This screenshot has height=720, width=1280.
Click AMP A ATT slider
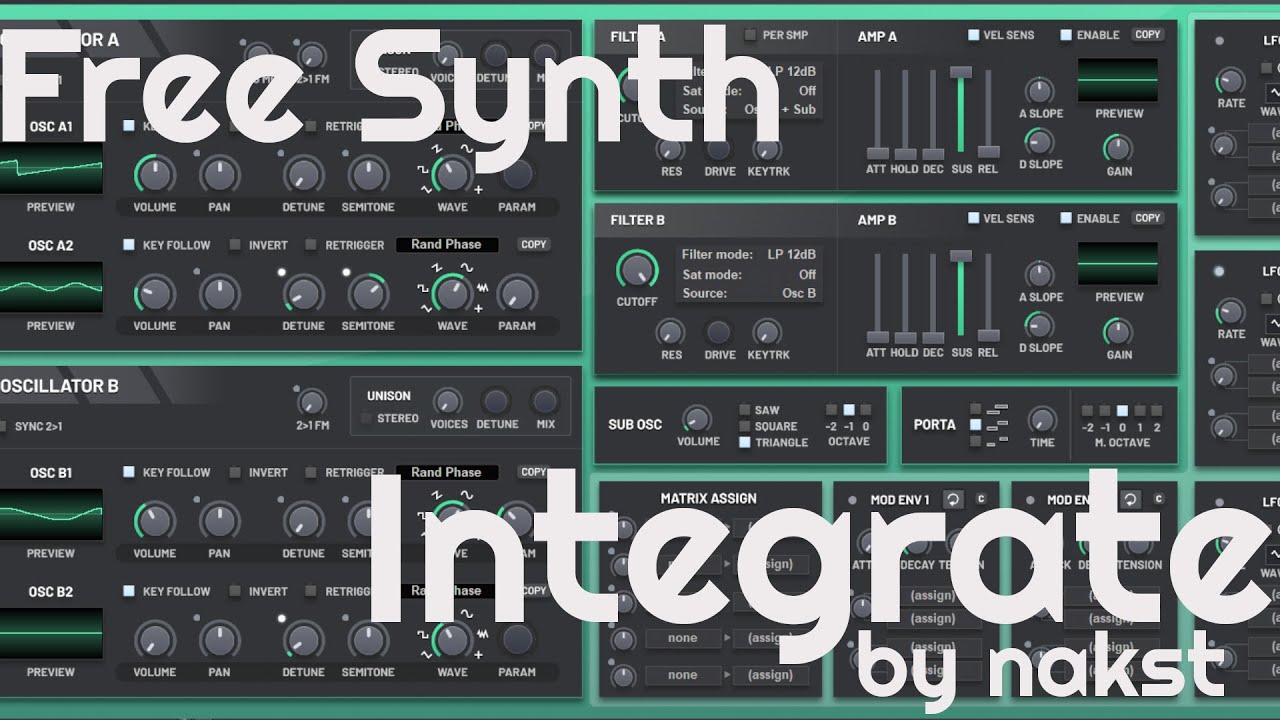[877, 113]
